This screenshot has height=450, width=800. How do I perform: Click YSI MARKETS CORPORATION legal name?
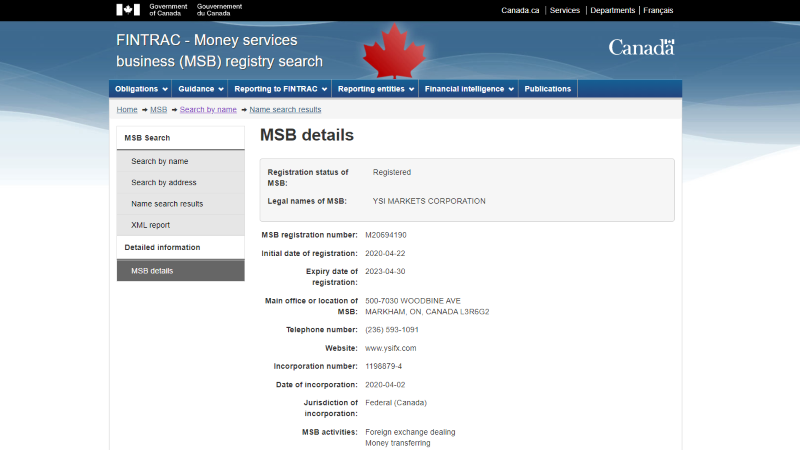pyautogui.click(x=429, y=201)
